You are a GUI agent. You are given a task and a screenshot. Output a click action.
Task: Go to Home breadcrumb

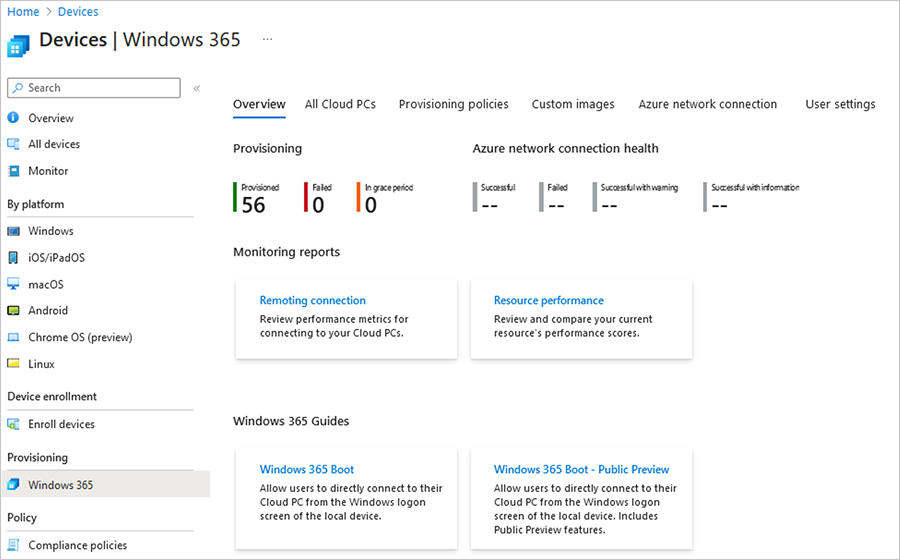(23, 11)
